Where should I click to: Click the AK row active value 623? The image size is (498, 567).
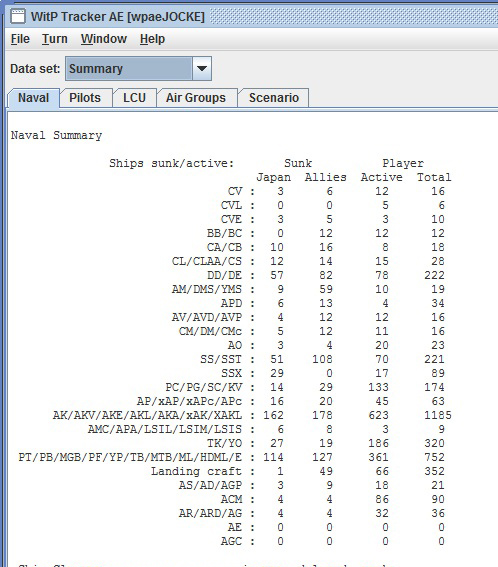point(378,415)
